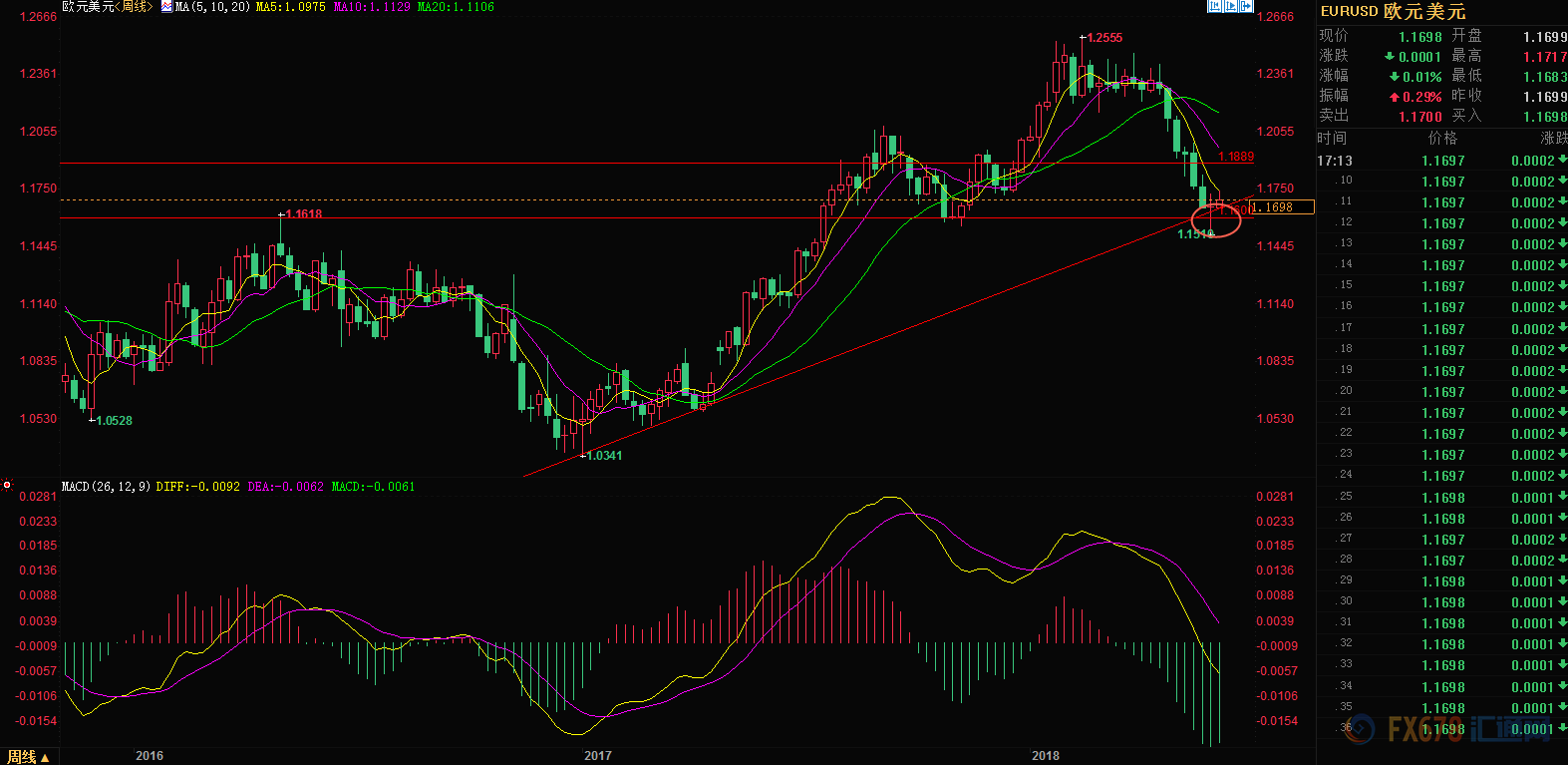Click the MA10:1.1129 value label
This screenshot has height=765, width=1568.
(x=372, y=7)
